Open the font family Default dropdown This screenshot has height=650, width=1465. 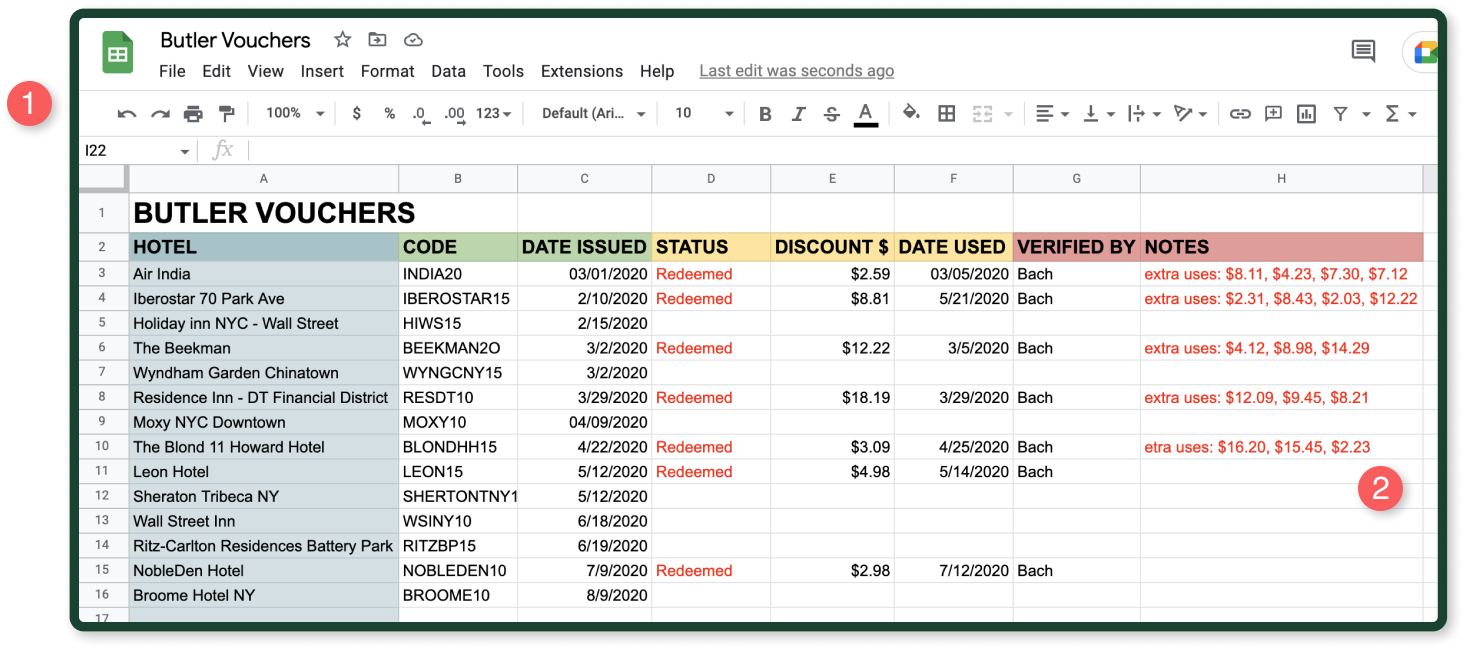594,114
